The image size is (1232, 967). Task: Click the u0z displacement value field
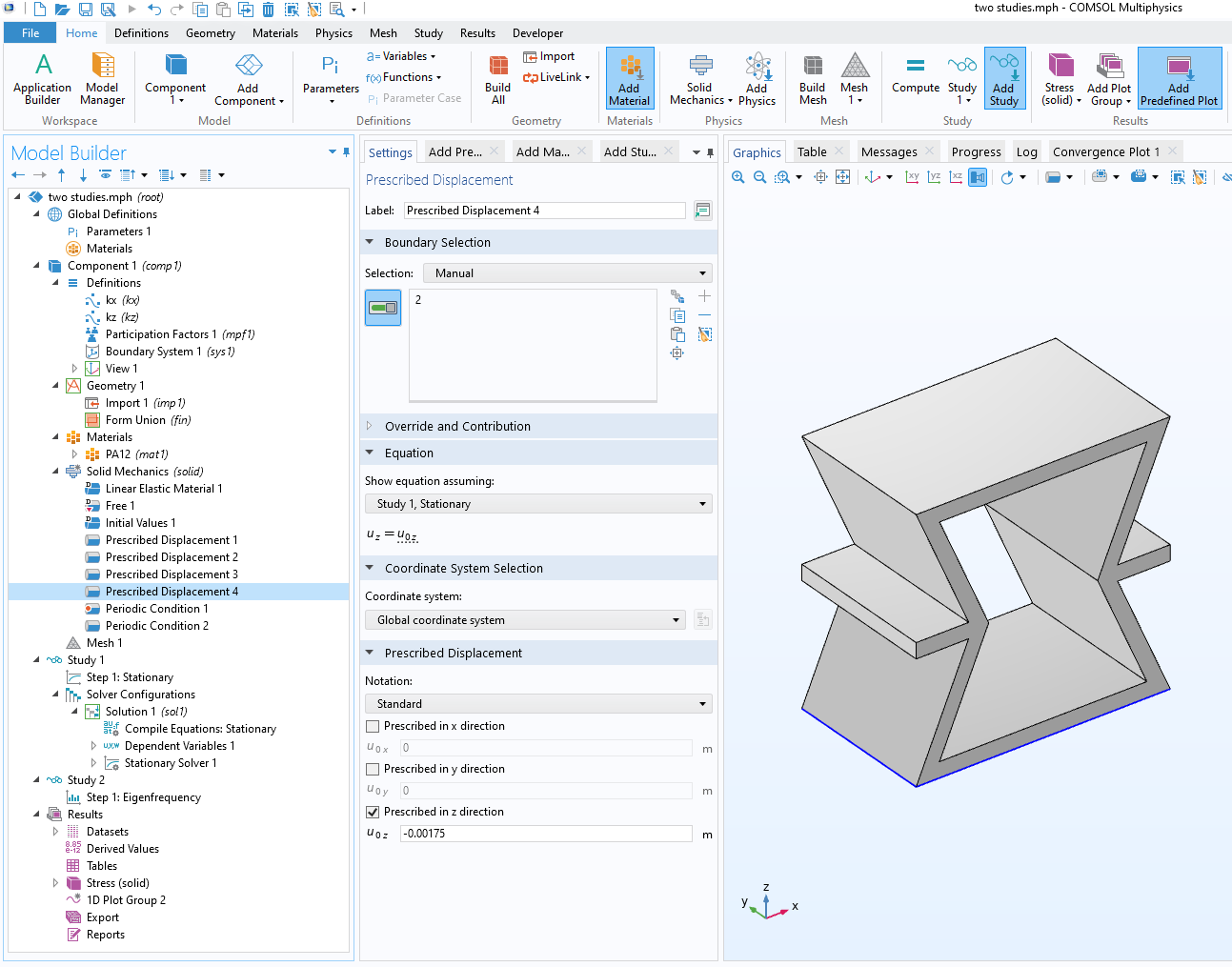click(x=545, y=834)
